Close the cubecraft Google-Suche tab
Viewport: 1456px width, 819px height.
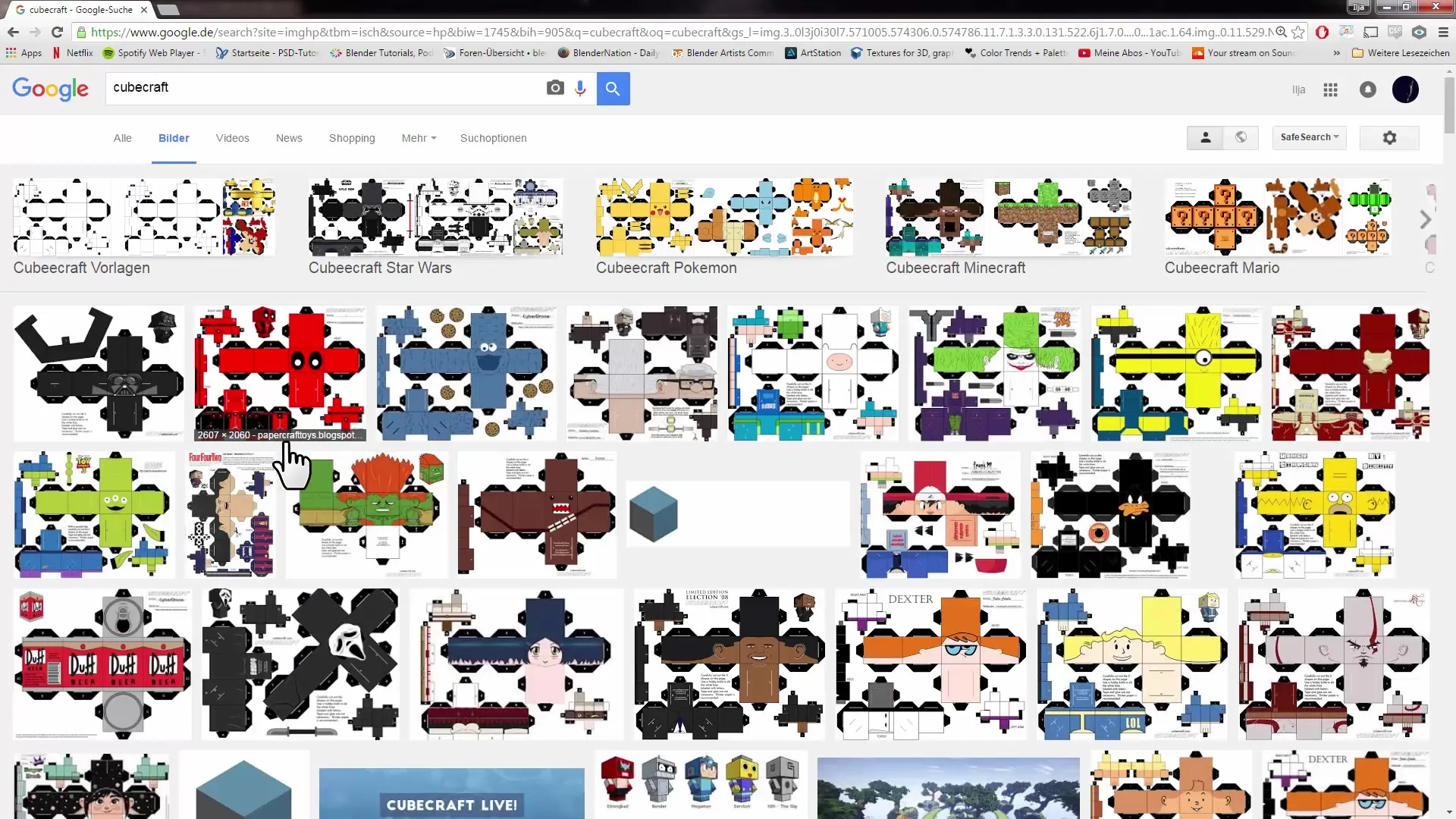click(x=144, y=10)
